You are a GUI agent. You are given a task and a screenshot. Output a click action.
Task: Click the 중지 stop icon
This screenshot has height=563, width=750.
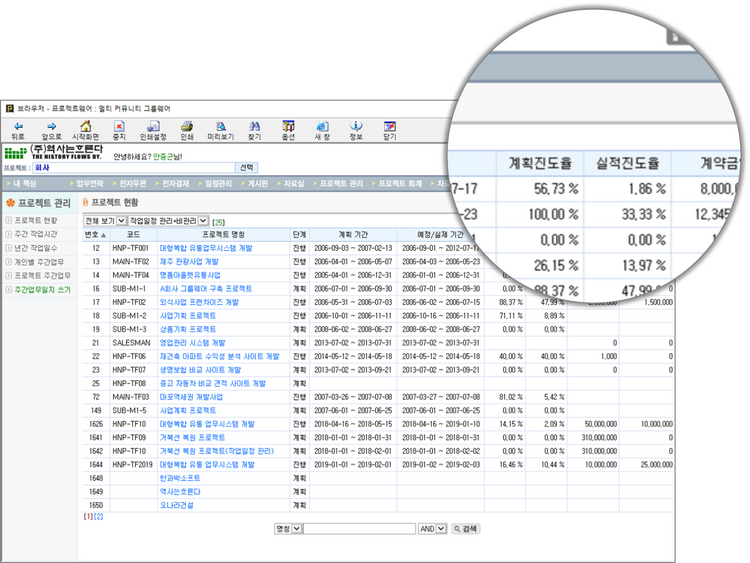point(119,126)
